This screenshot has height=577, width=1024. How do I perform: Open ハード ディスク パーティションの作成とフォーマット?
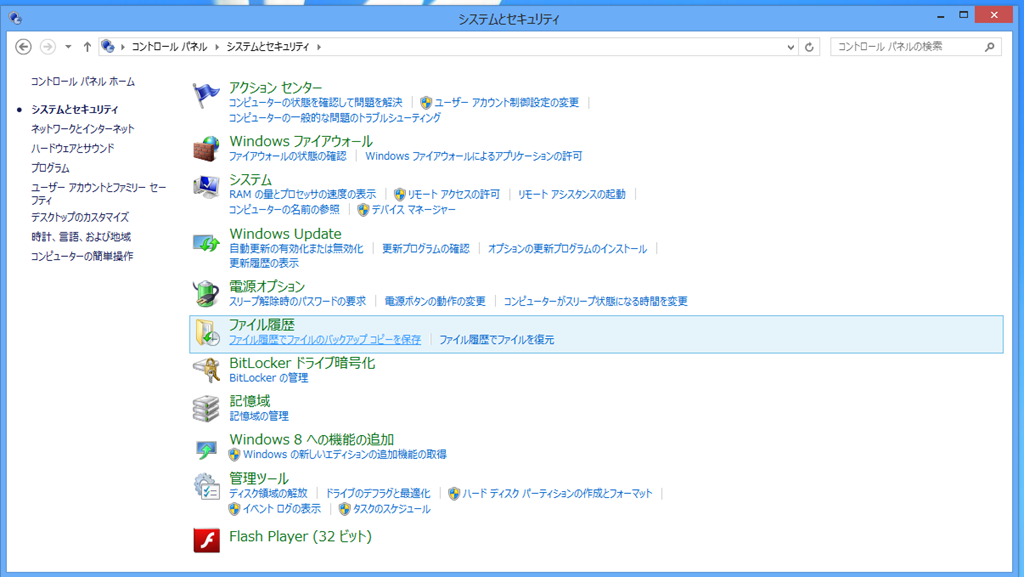(557, 493)
